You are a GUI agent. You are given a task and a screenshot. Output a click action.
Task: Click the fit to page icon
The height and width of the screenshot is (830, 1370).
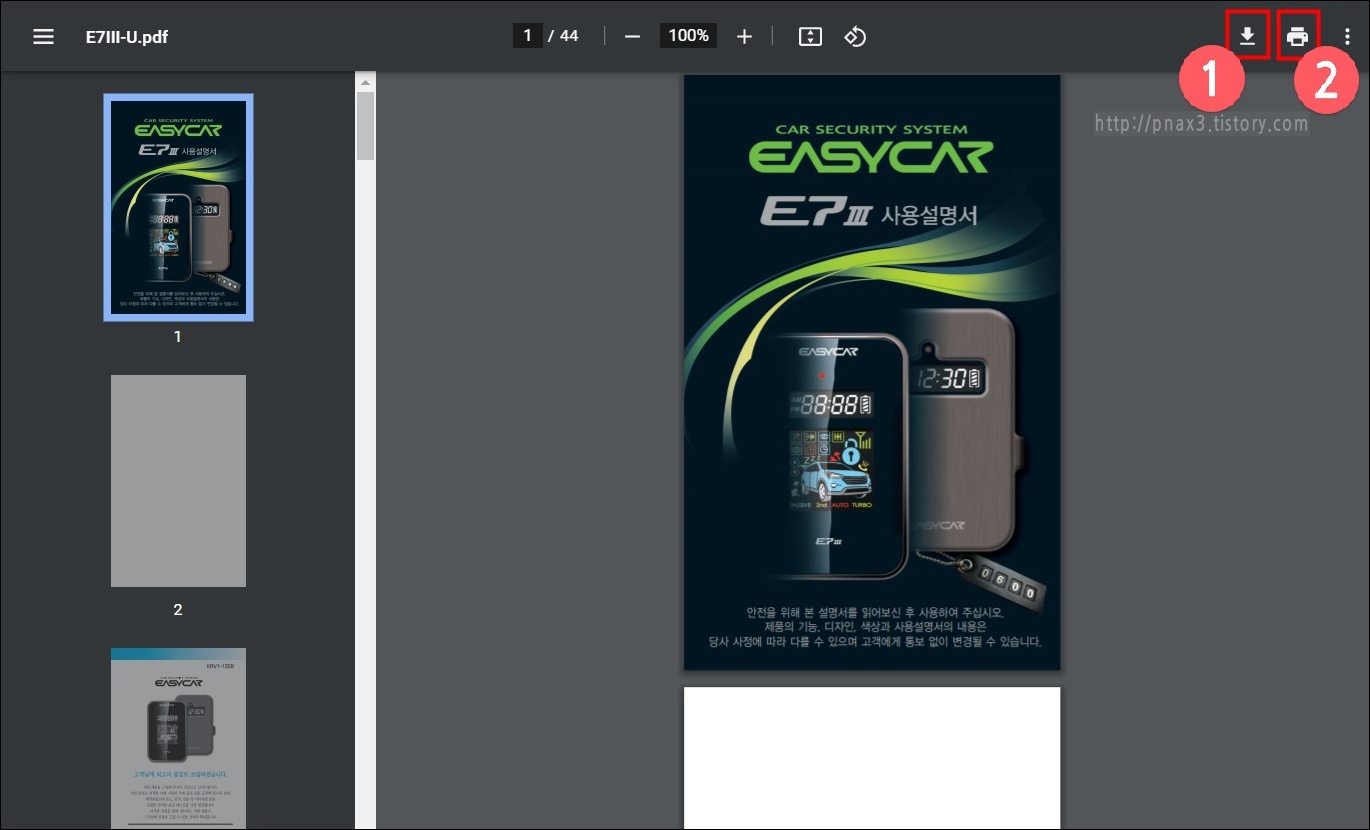point(810,36)
